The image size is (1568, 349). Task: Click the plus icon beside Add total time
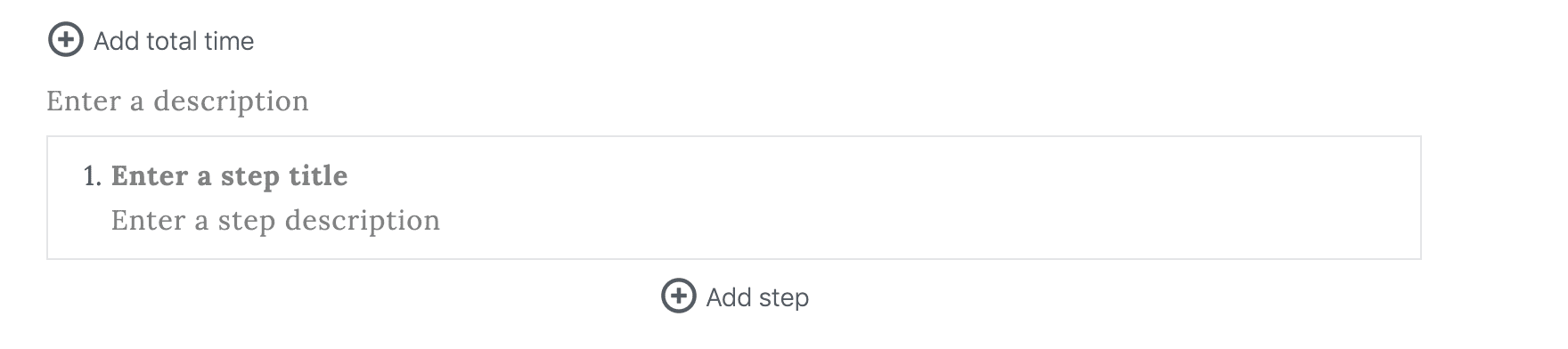point(65,40)
